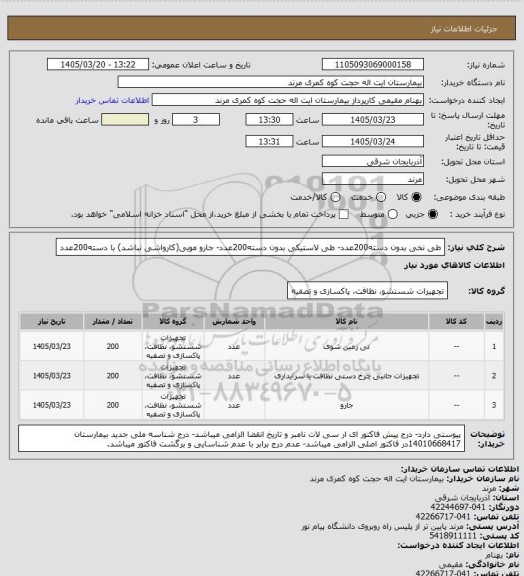Click the need date in row 2
The image size is (524, 576).
click(x=51, y=376)
